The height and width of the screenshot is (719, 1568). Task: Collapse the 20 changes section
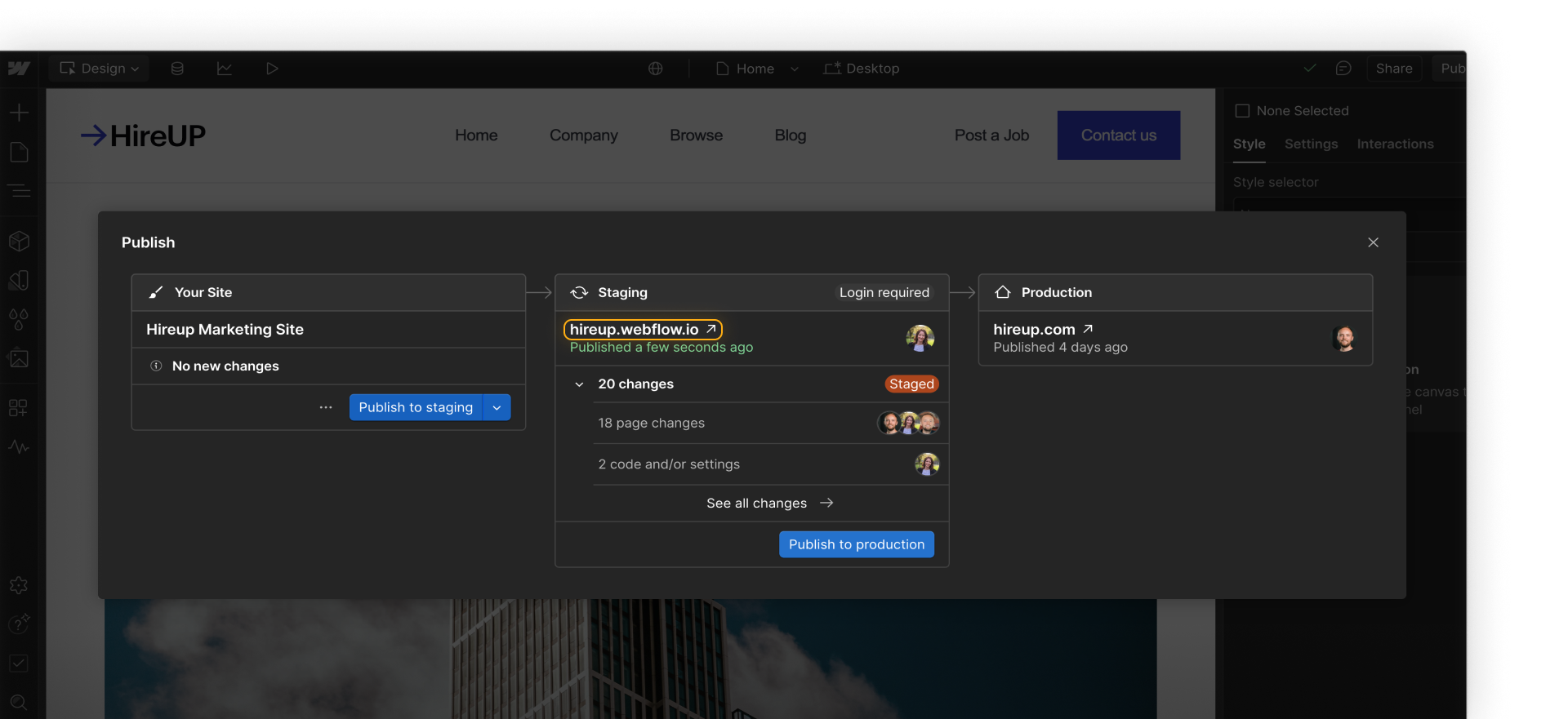tap(579, 384)
